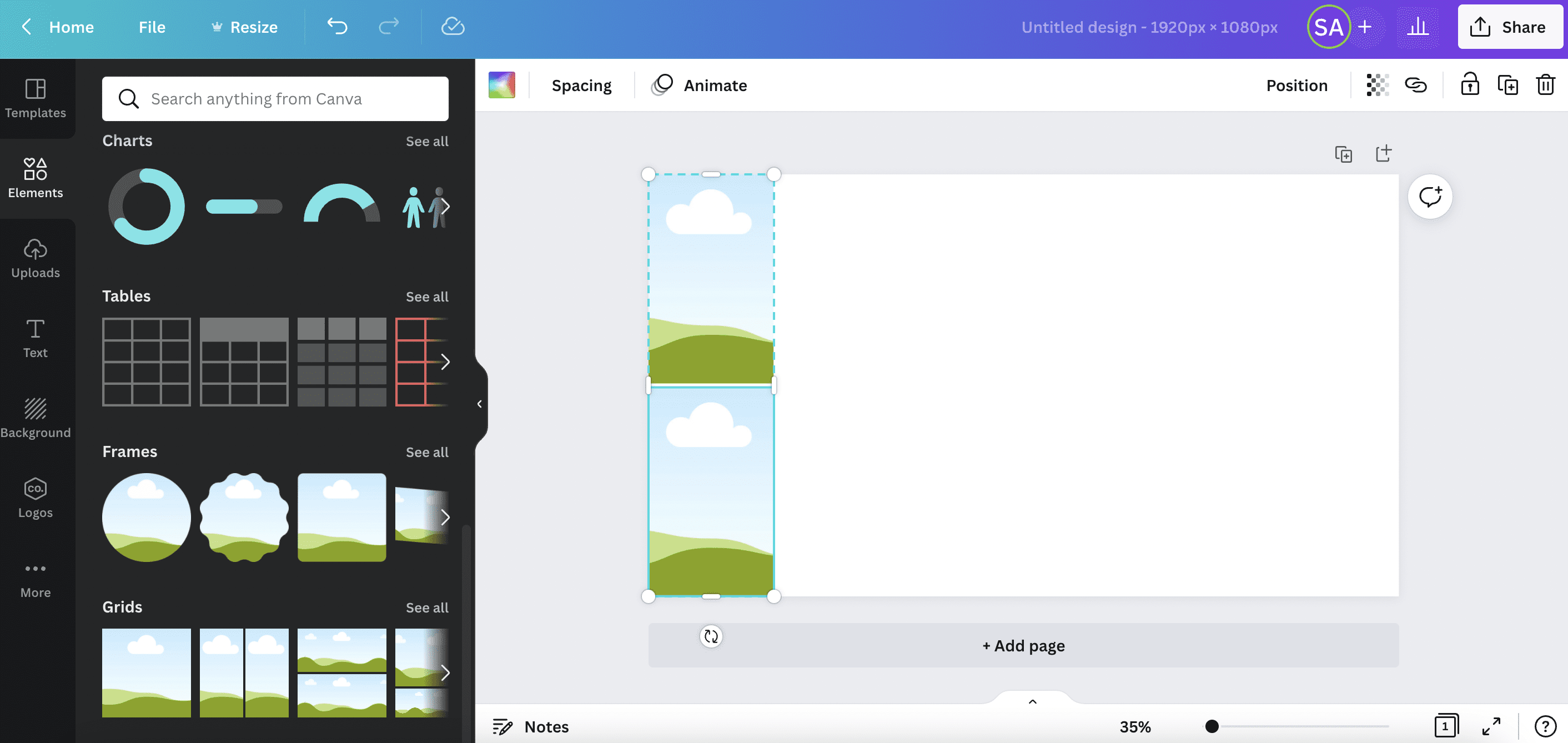Open the gradient color swatch picker

[x=501, y=86]
